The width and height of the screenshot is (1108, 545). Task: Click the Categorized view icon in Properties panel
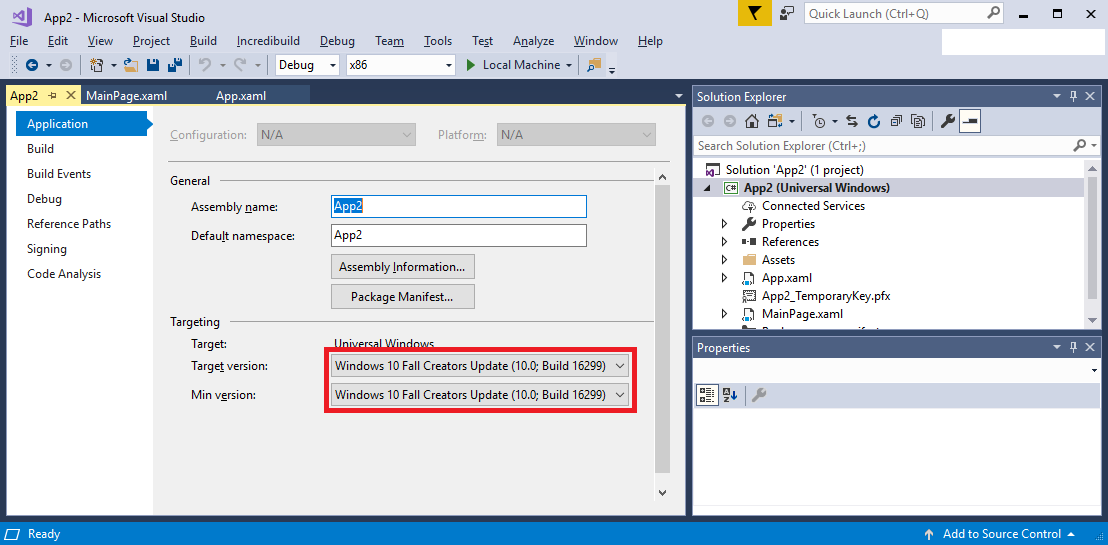707,395
